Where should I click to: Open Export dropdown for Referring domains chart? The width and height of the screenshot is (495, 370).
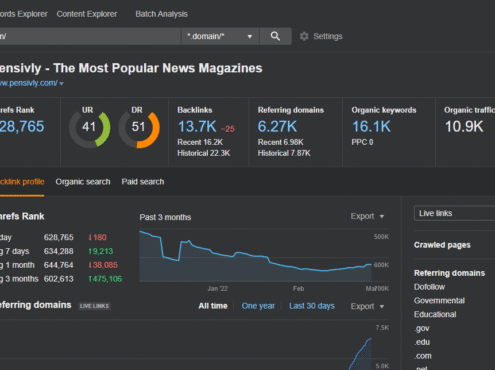(x=367, y=306)
